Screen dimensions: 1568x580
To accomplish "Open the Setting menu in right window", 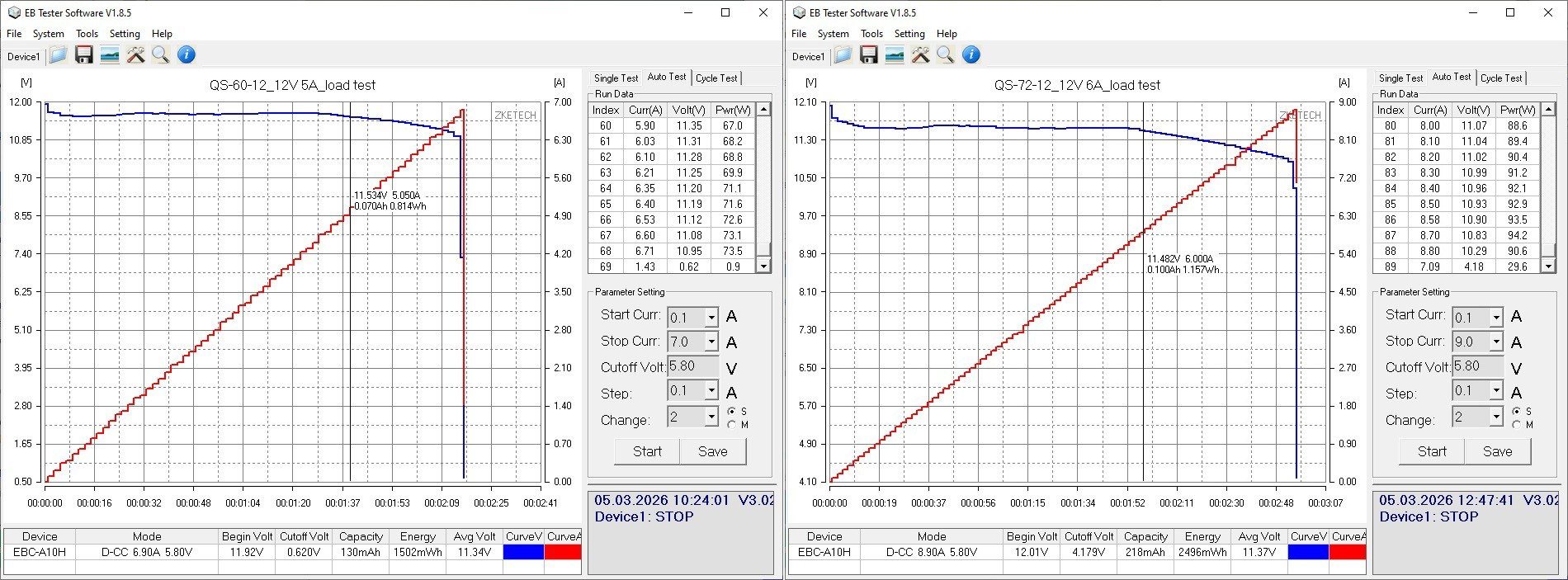I will point(909,34).
